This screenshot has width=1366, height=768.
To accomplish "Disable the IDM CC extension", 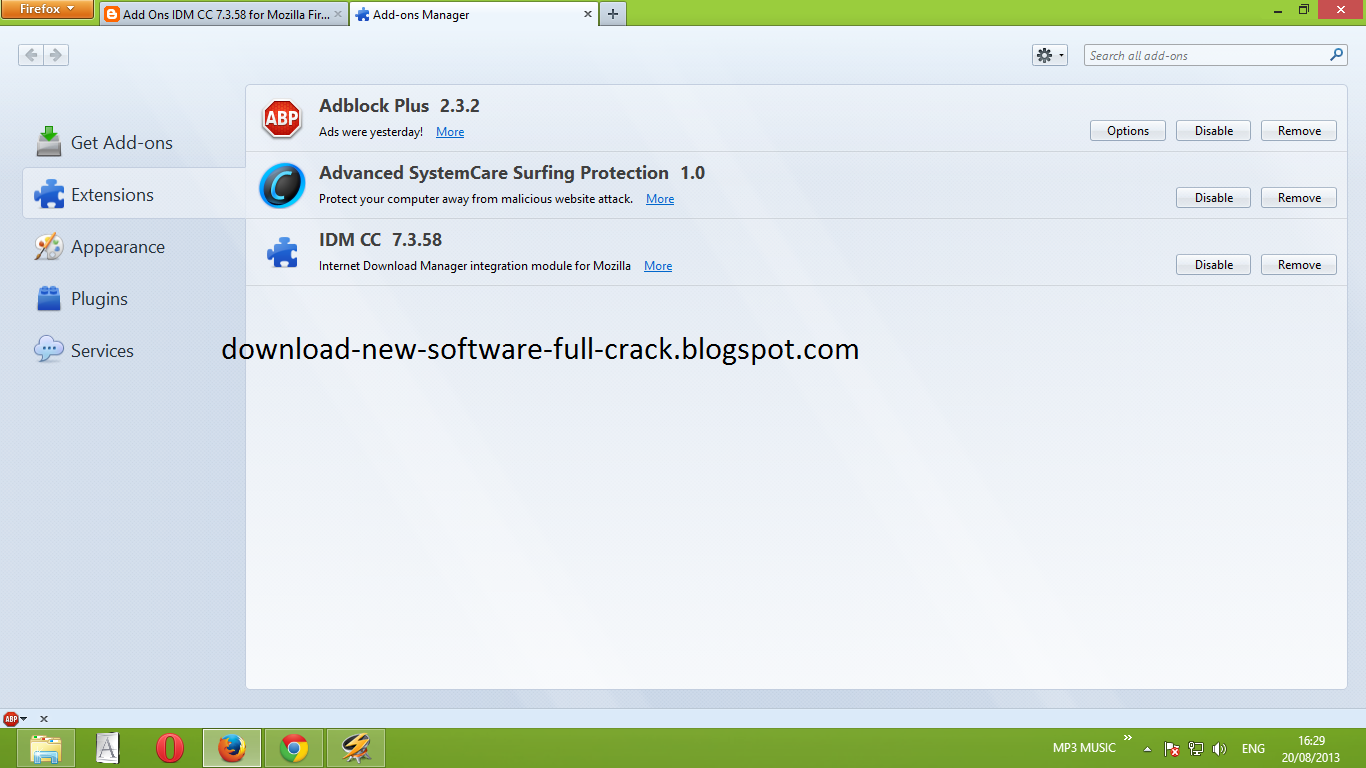I will click(1214, 265).
